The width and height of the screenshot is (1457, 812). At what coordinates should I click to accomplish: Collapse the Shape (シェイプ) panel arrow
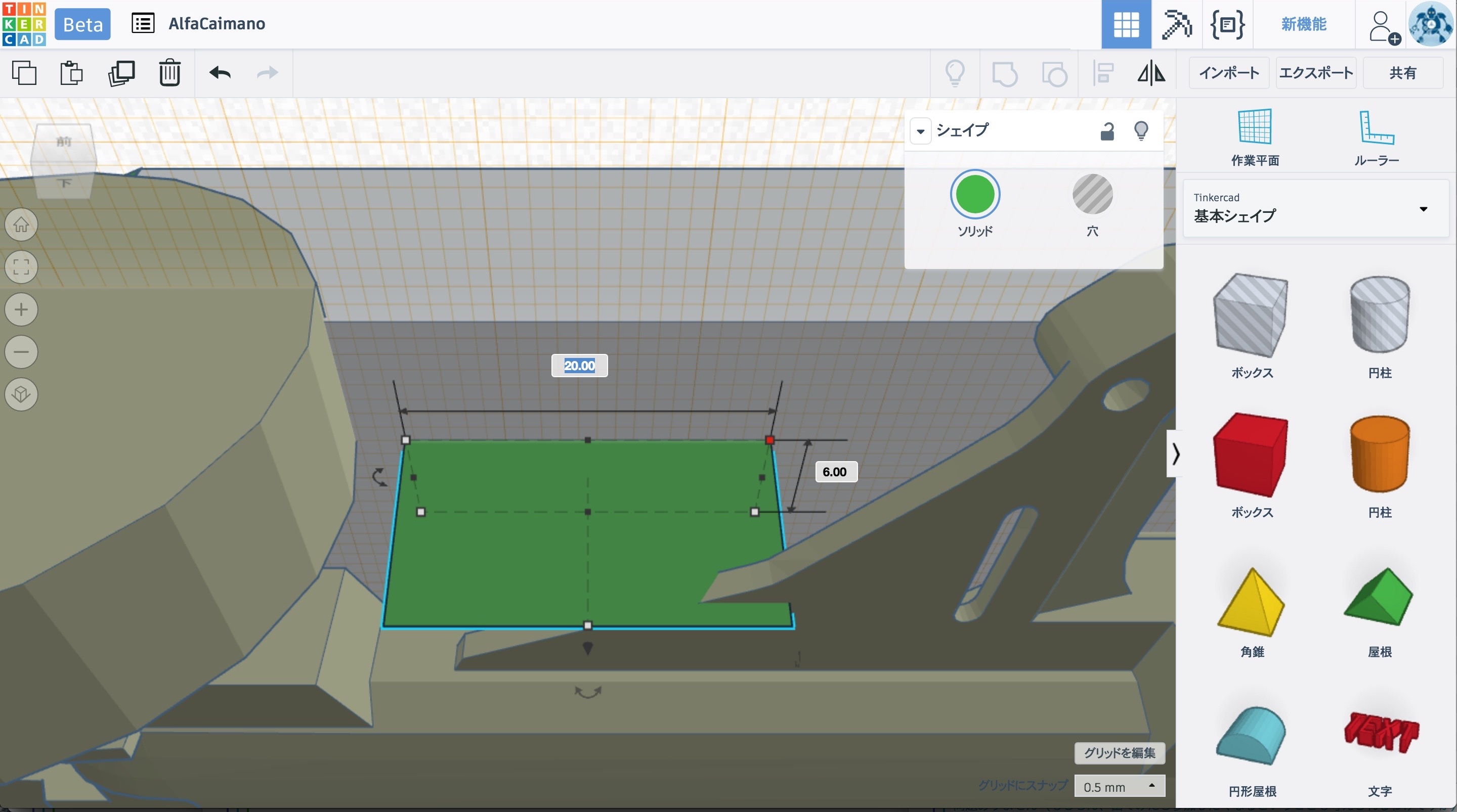[x=920, y=132]
